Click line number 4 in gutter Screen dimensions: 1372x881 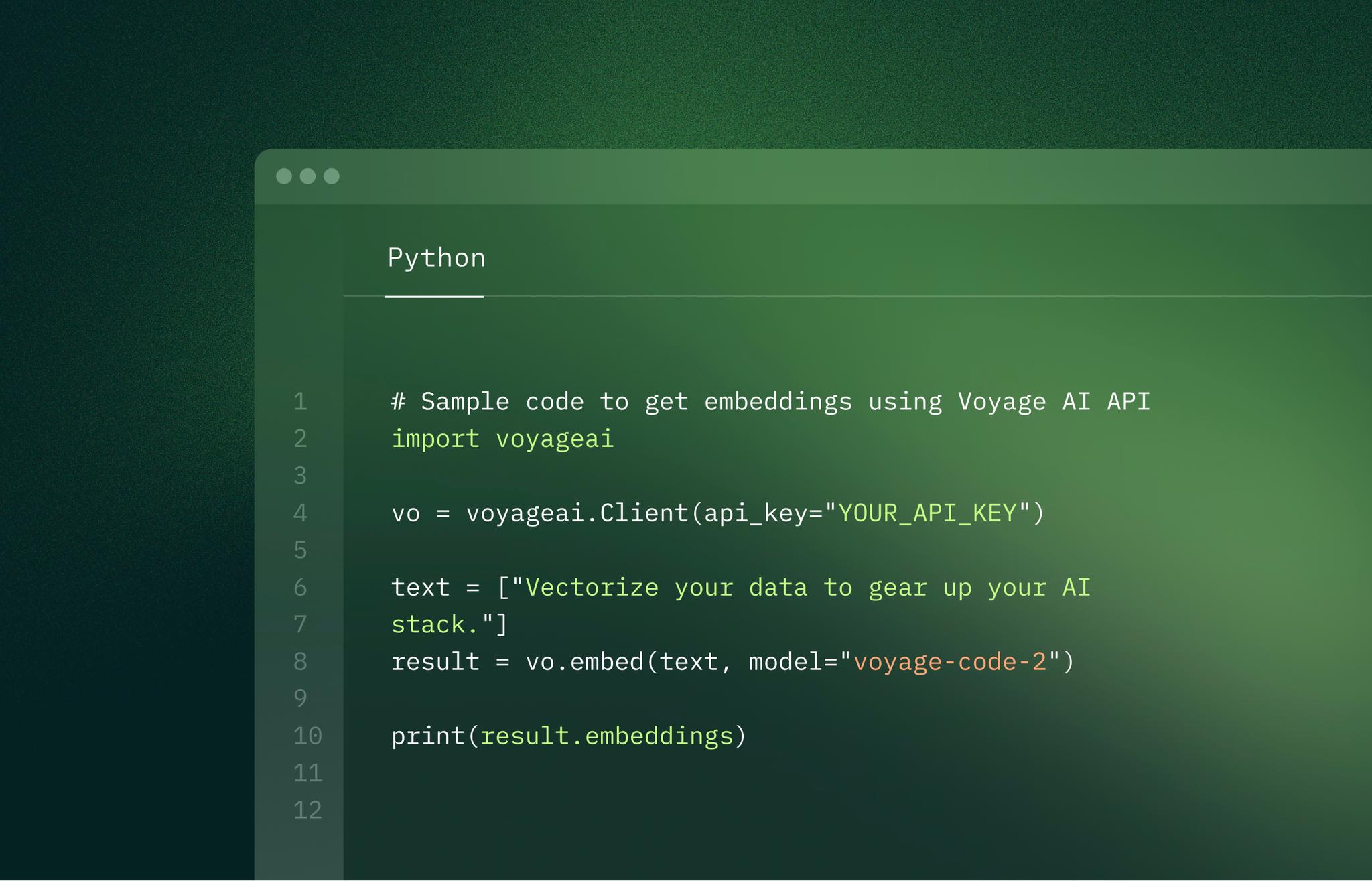(301, 513)
